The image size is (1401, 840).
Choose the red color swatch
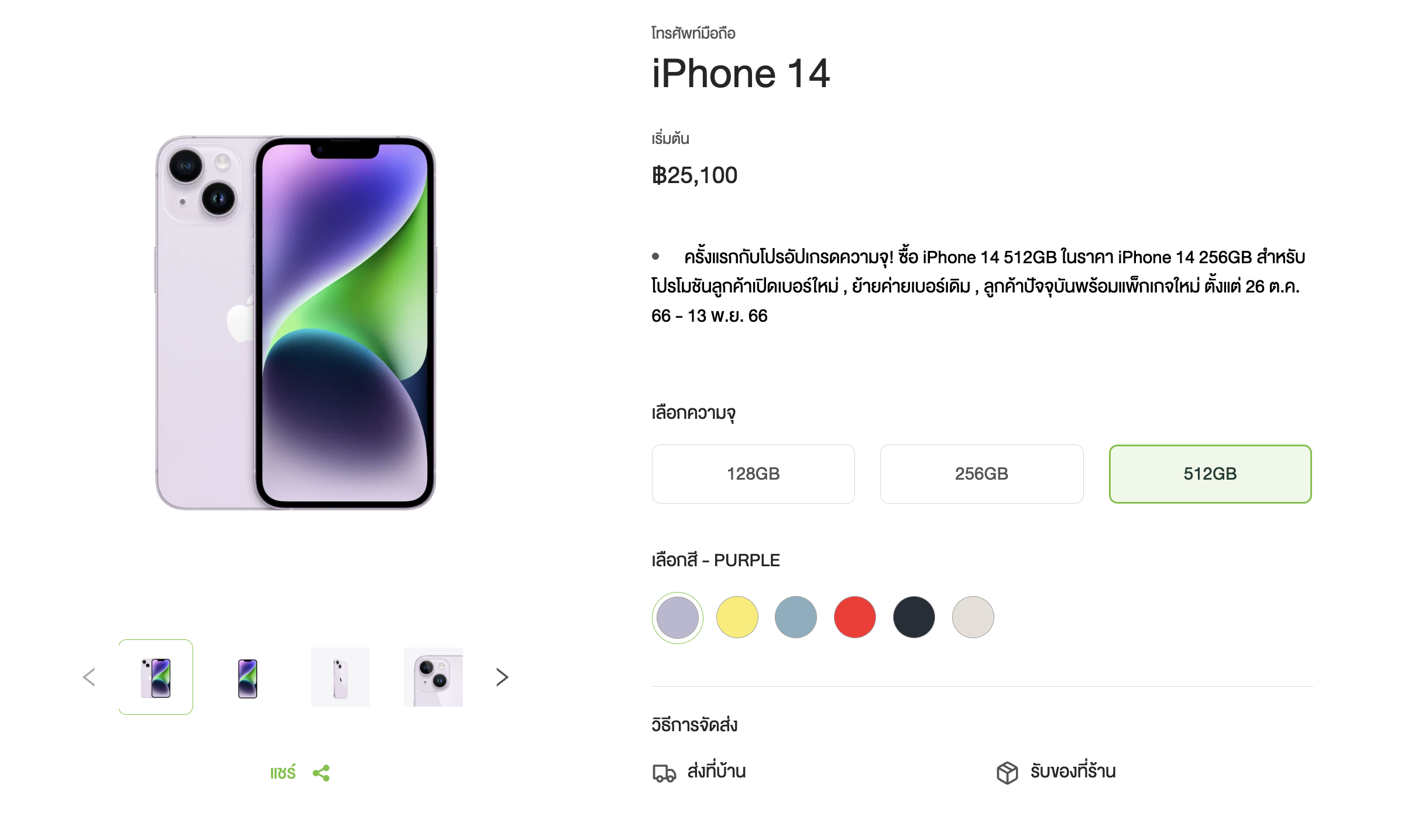tap(855, 617)
